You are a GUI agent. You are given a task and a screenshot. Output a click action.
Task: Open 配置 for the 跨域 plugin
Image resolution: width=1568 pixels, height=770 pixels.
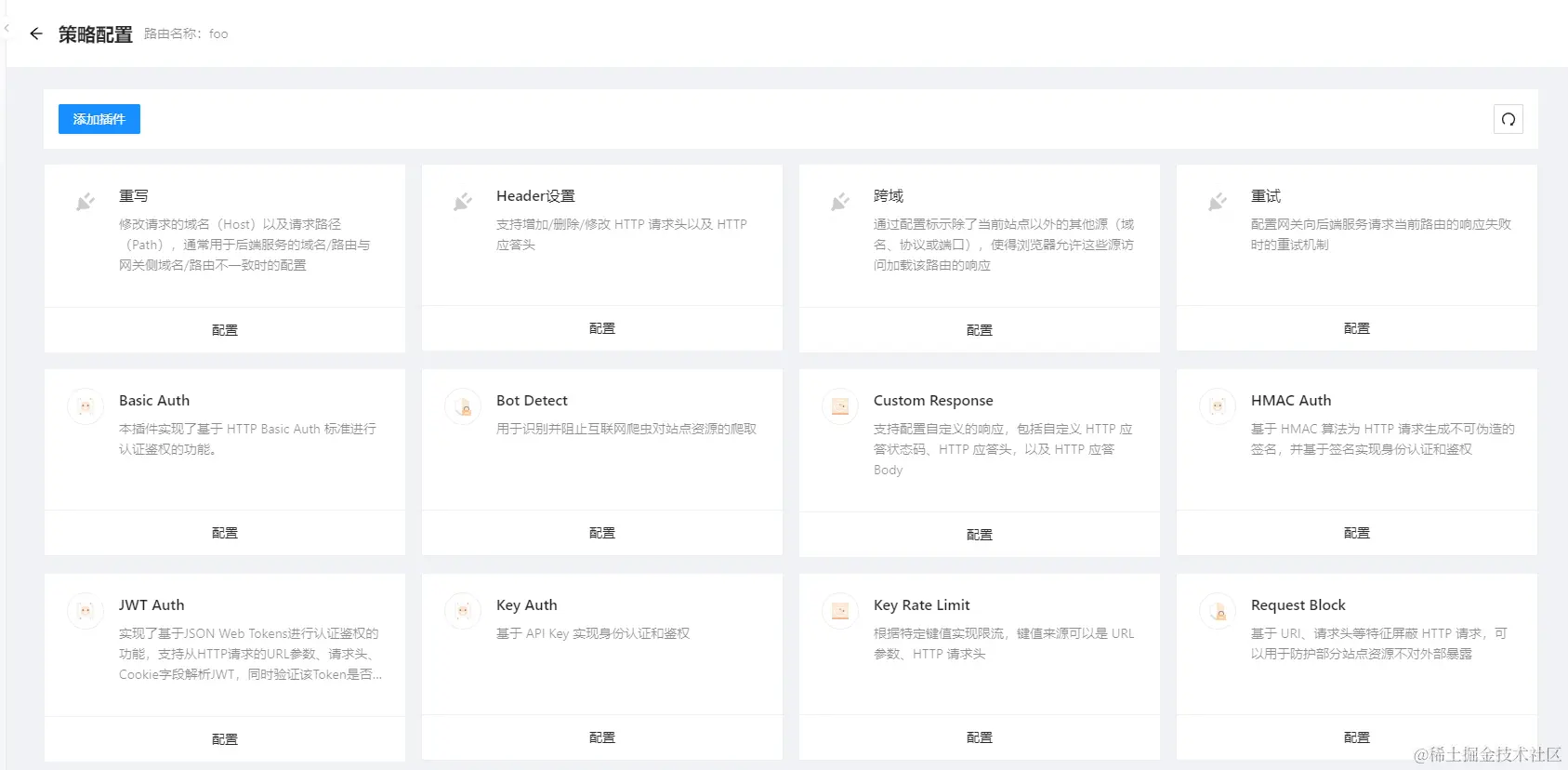point(980,330)
